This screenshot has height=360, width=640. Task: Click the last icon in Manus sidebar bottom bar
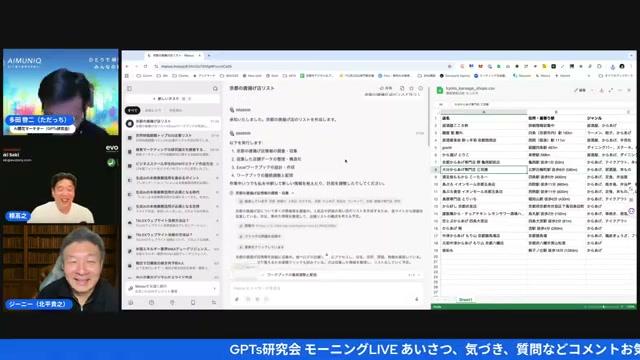point(213,302)
